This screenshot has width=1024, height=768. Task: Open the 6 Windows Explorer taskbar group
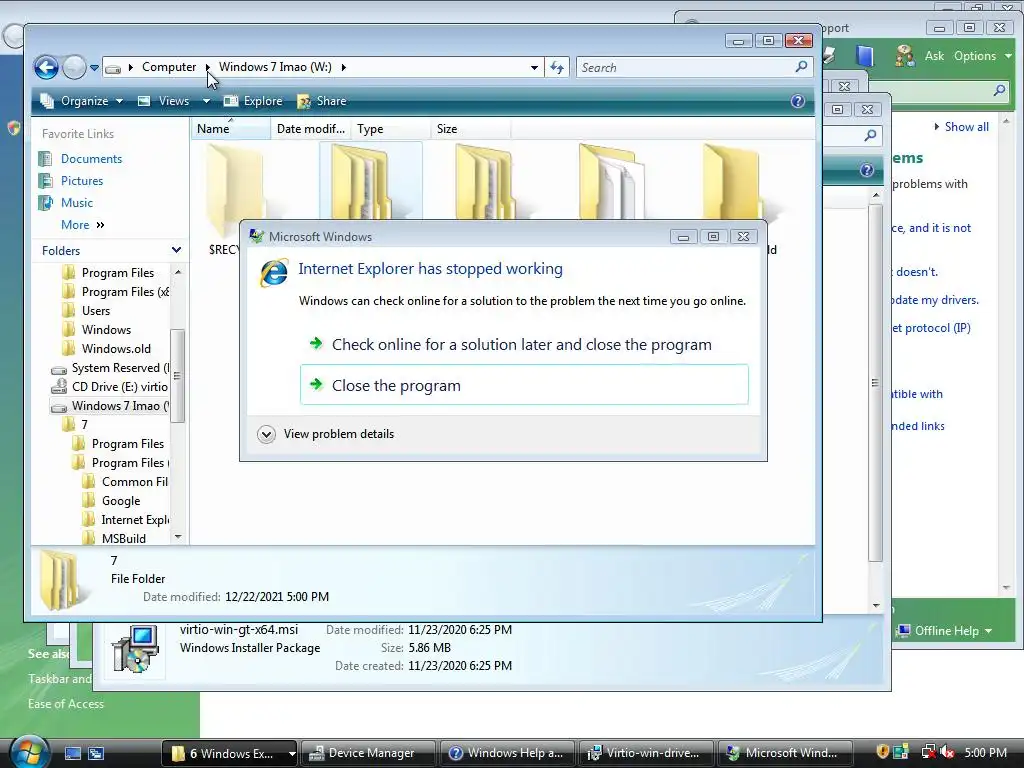(x=229, y=754)
